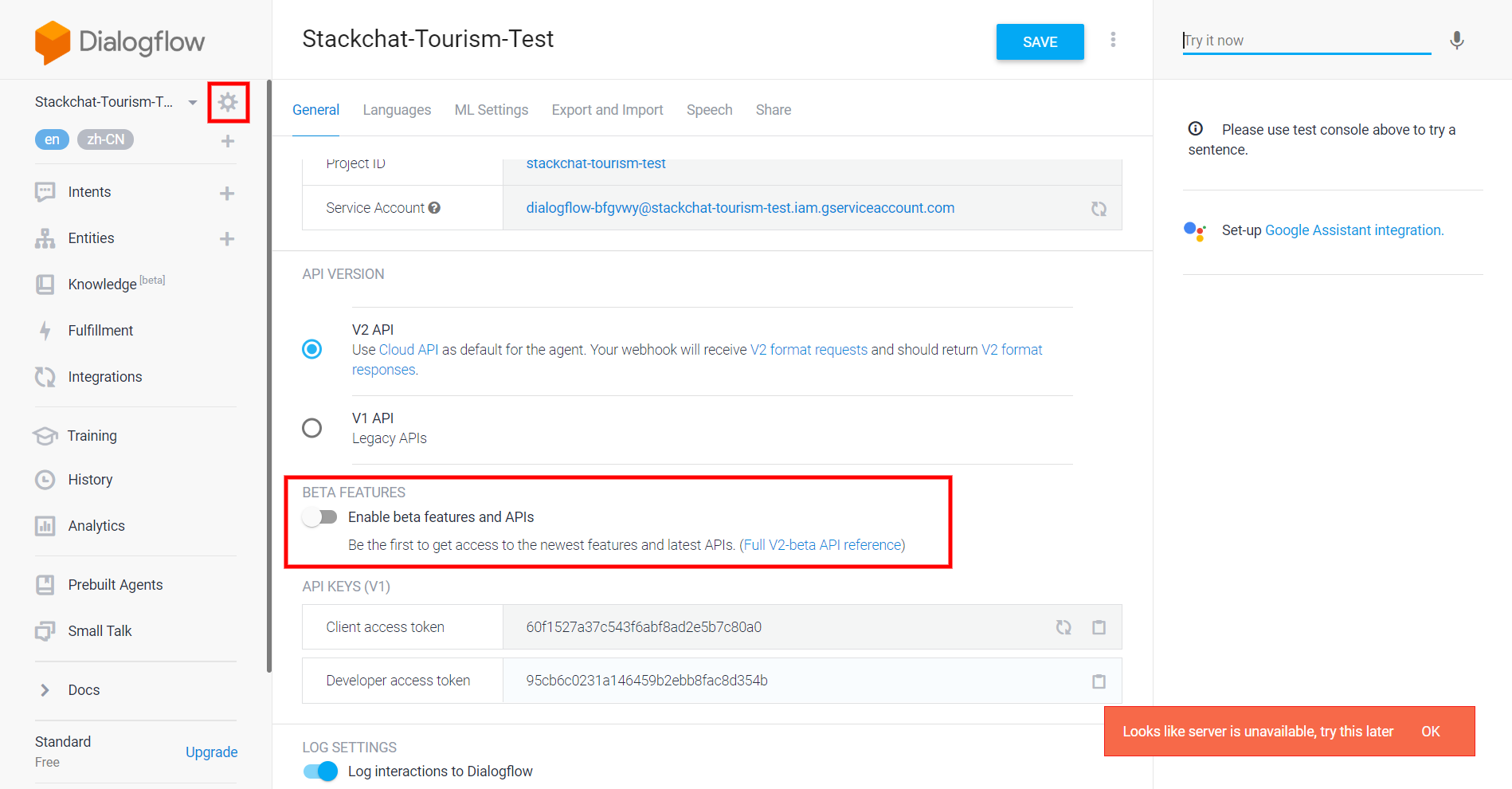1512x789 pixels.
Task: Open the Cloud API link
Action: pyautogui.click(x=409, y=350)
